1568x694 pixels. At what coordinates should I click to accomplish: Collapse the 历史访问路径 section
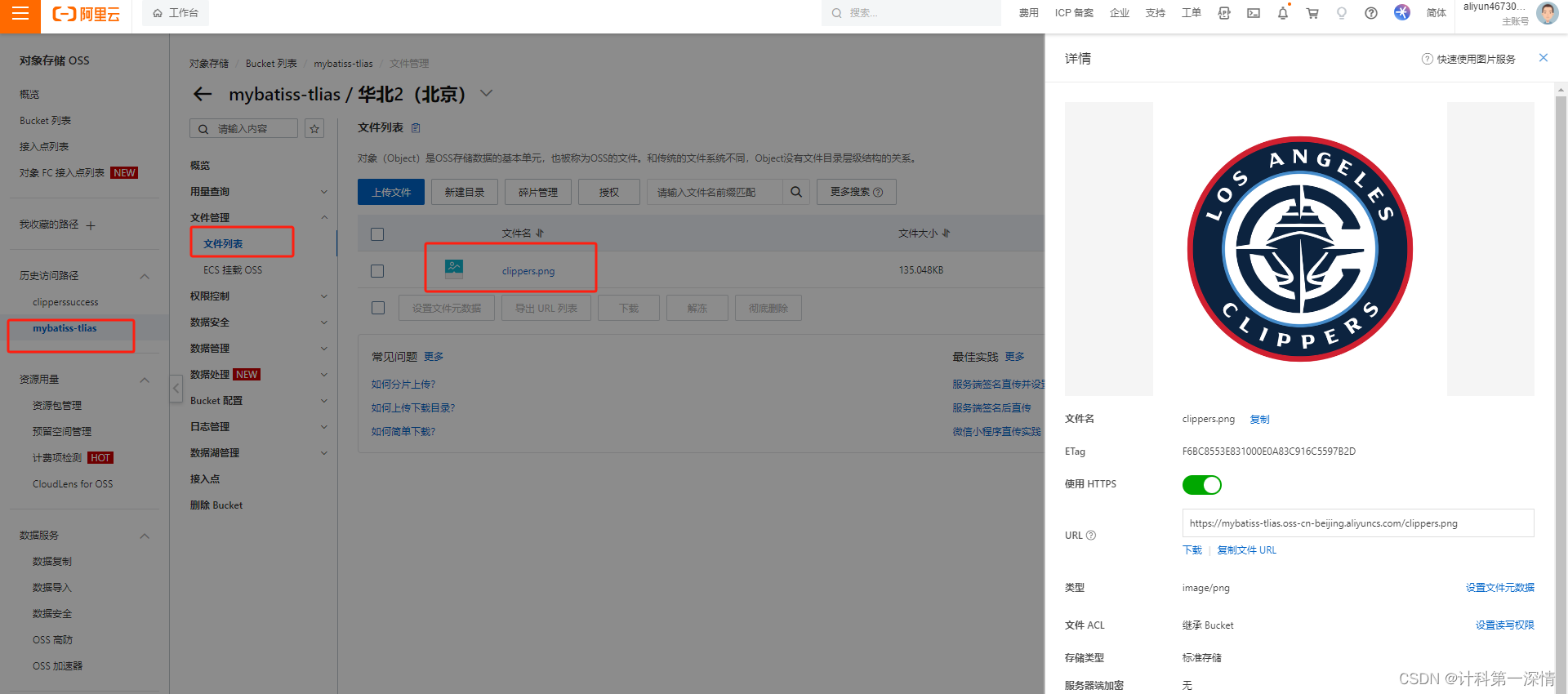coord(145,277)
